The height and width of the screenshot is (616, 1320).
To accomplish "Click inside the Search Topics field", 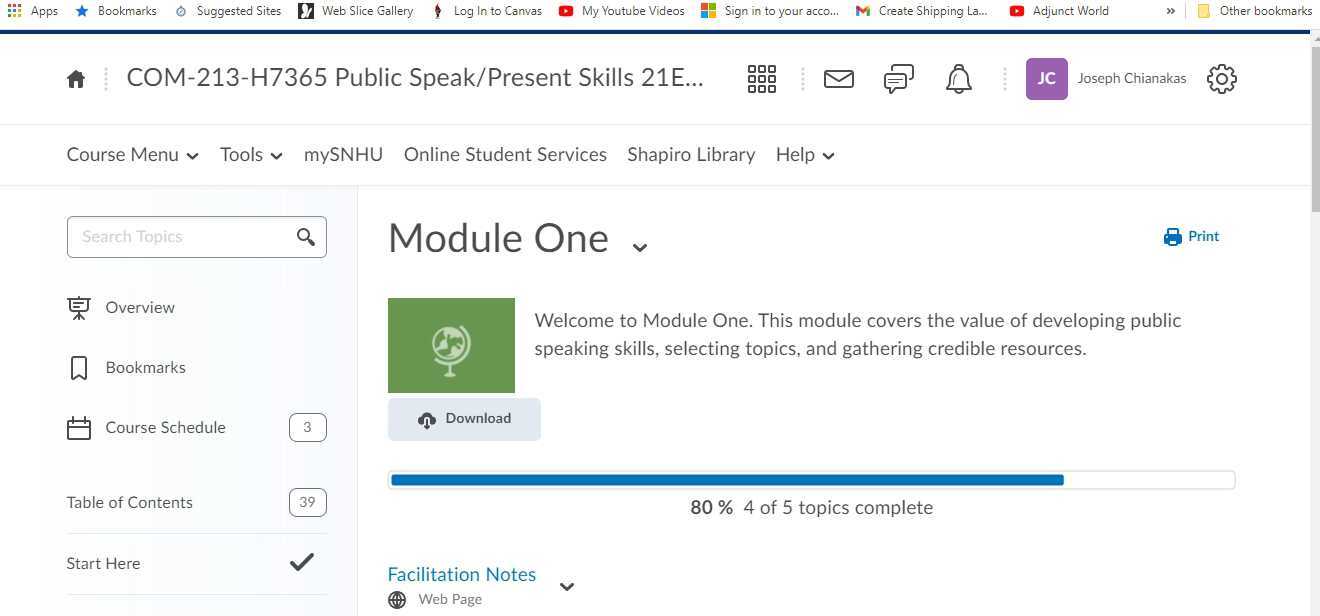I will [180, 237].
